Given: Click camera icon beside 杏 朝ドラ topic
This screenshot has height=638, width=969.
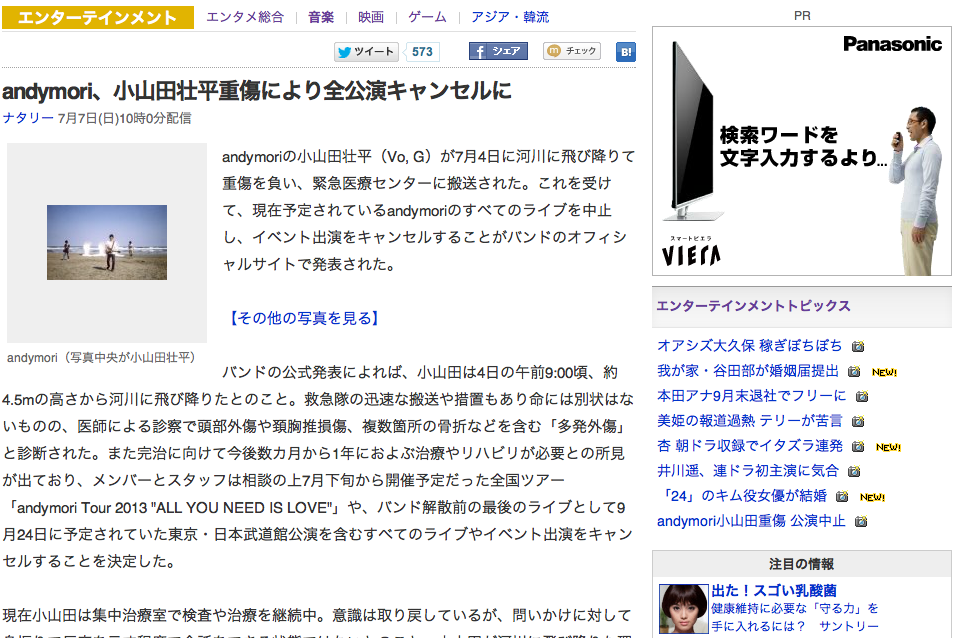Looking at the screenshot, I should [x=858, y=447].
